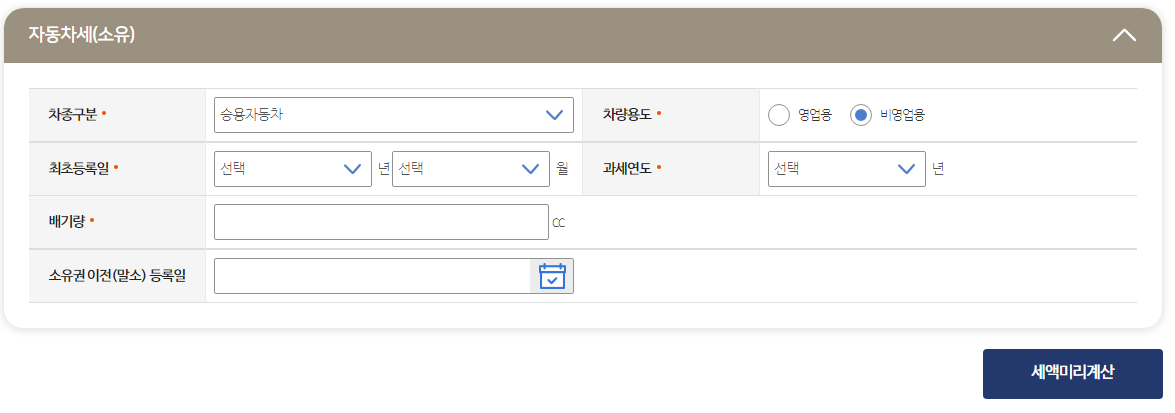The width and height of the screenshot is (1175, 413).
Task: Open the 최초등록일 year dropdown
Action: (x=293, y=169)
